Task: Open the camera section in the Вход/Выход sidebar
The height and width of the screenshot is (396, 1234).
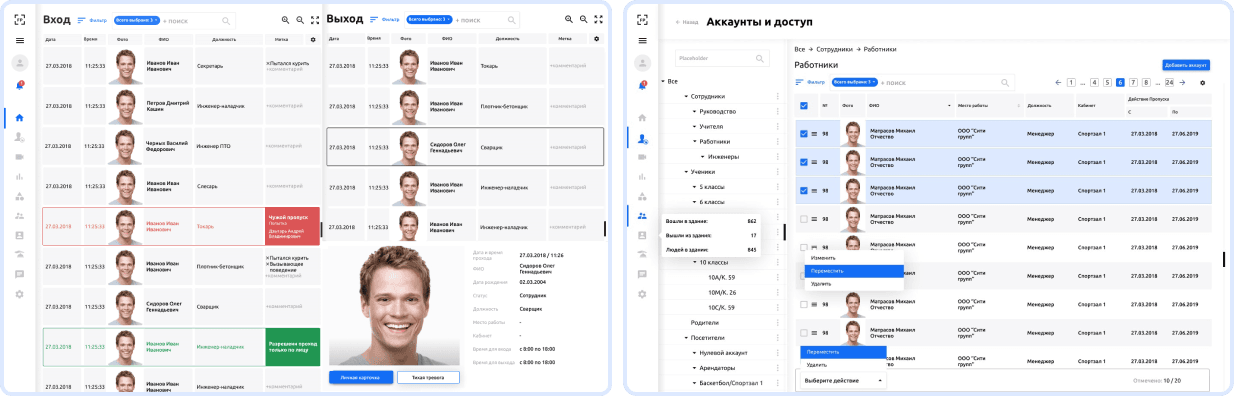Action: click(20, 157)
